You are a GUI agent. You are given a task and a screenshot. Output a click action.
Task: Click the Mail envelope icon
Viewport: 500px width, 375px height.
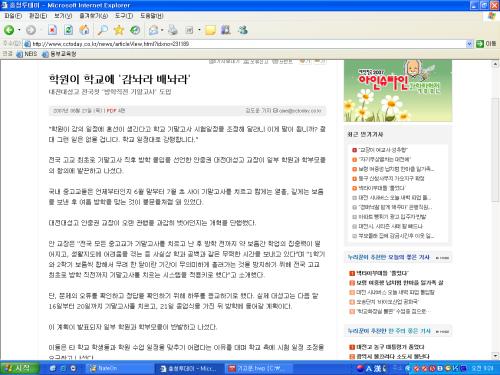(153, 30)
